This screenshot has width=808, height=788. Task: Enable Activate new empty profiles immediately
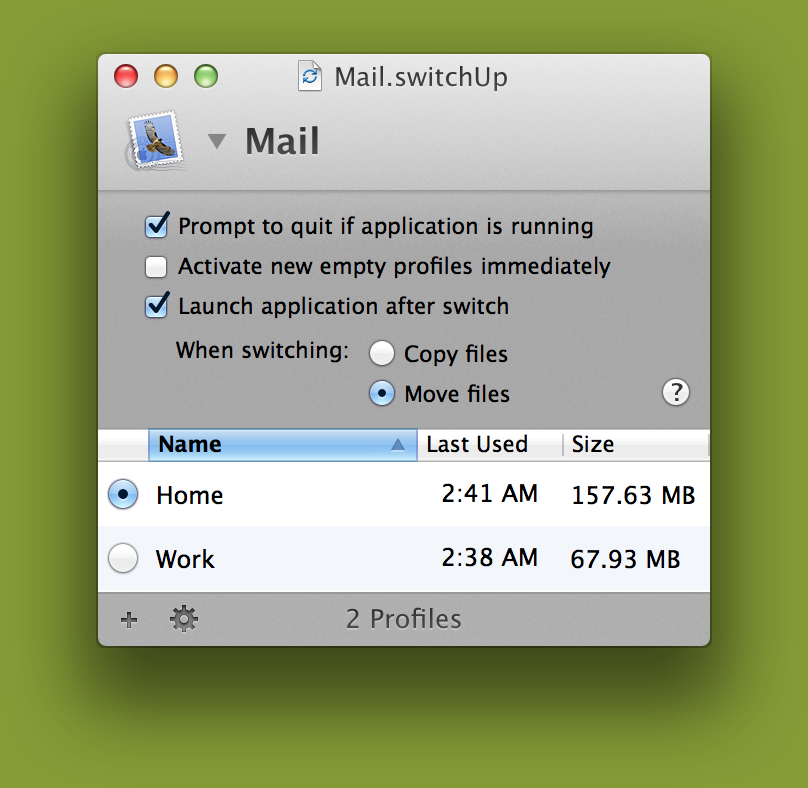[157, 267]
